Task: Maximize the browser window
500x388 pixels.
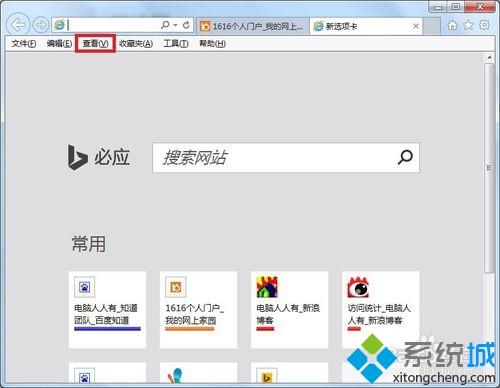Action: coord(456,7)
